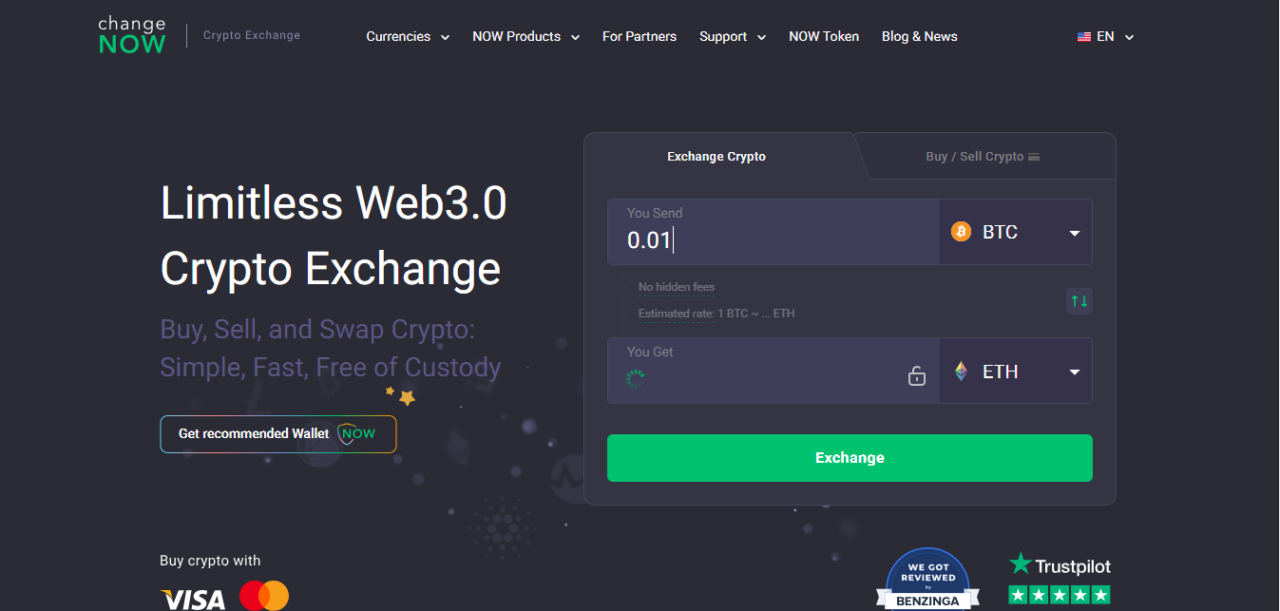Open the Currencies dropdown
The width and height of the screenshot is (1280, 611).
coord(406,36)
